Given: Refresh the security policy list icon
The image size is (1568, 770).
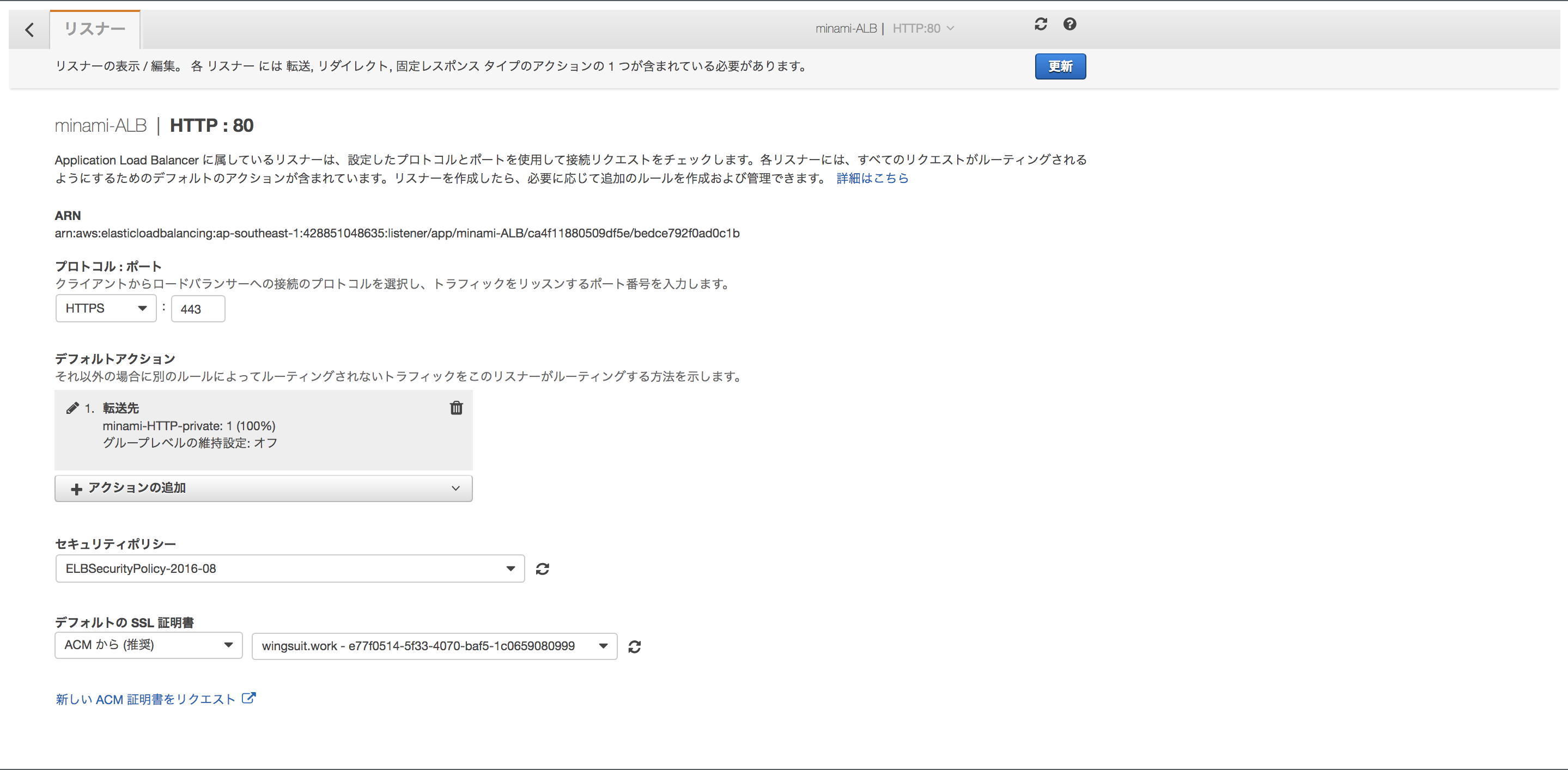Looking at the screenshot, I should tap(543, 568).
